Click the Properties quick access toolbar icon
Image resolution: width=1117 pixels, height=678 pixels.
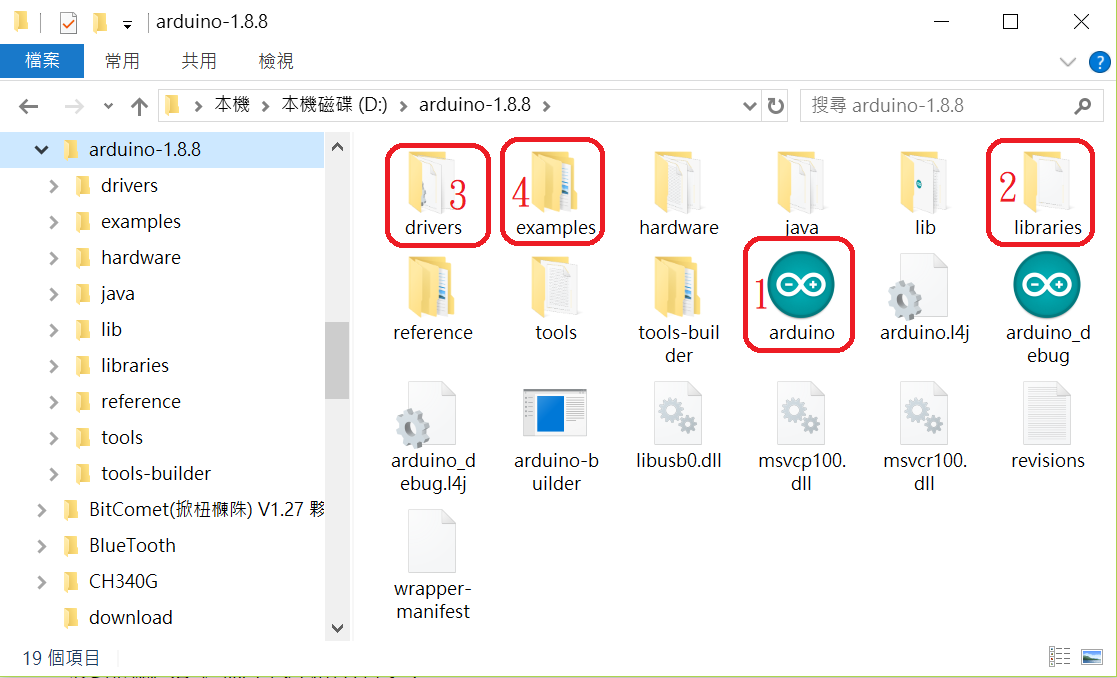(68, 23)
